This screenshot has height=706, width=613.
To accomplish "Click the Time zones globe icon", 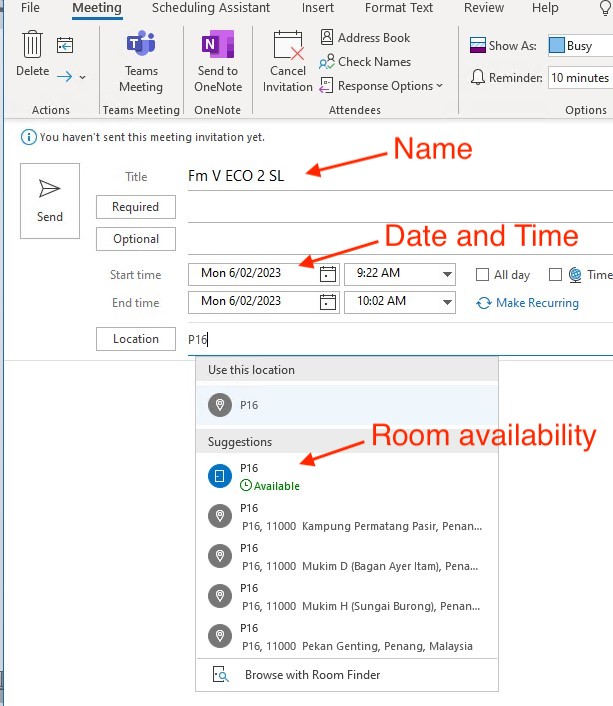I will click(575, 274).
